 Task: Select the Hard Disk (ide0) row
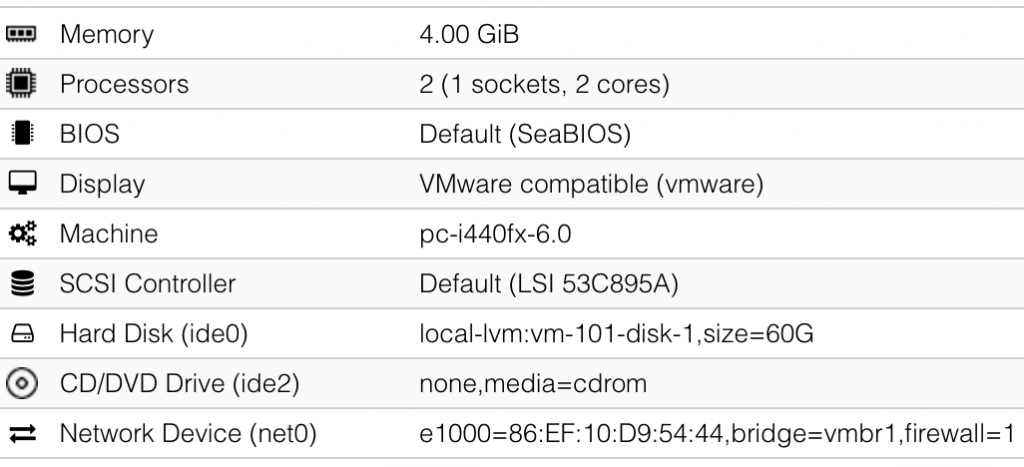click(x=512, y=334)
